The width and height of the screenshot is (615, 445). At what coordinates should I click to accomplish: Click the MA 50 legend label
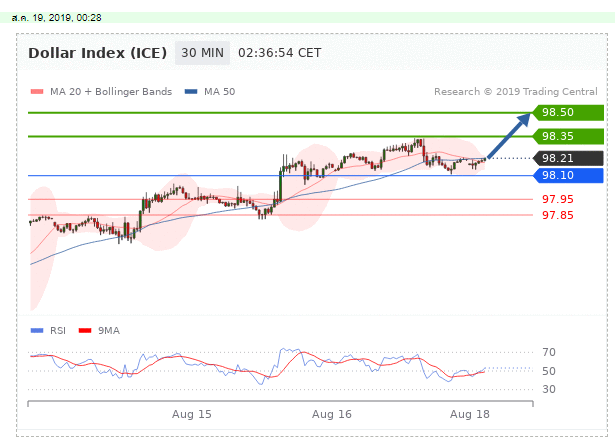click(x=220, y=92)
